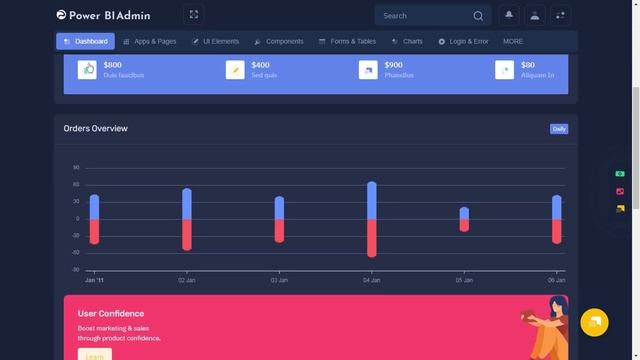Click the pink icon on the right edge
640x360 pixels.
point(620,191)
